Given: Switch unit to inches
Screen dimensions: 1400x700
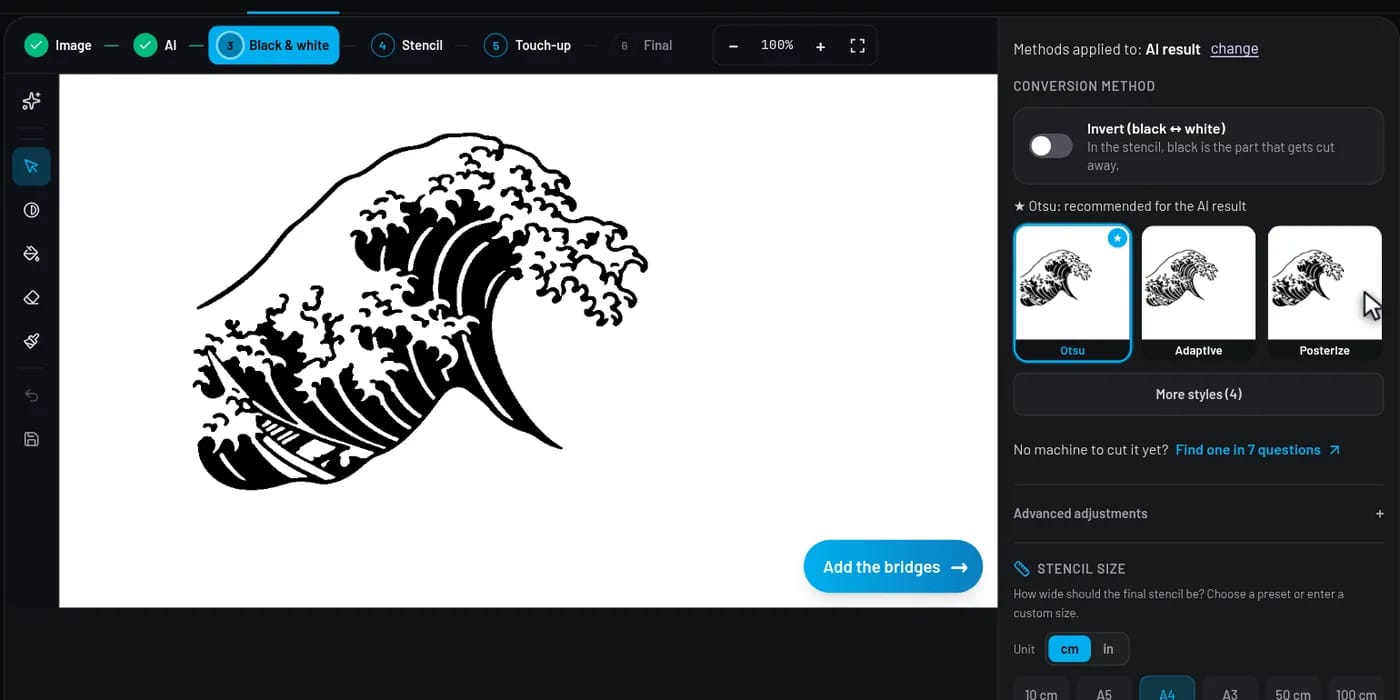Looking at the screenshot, I should click(1108, 649).
